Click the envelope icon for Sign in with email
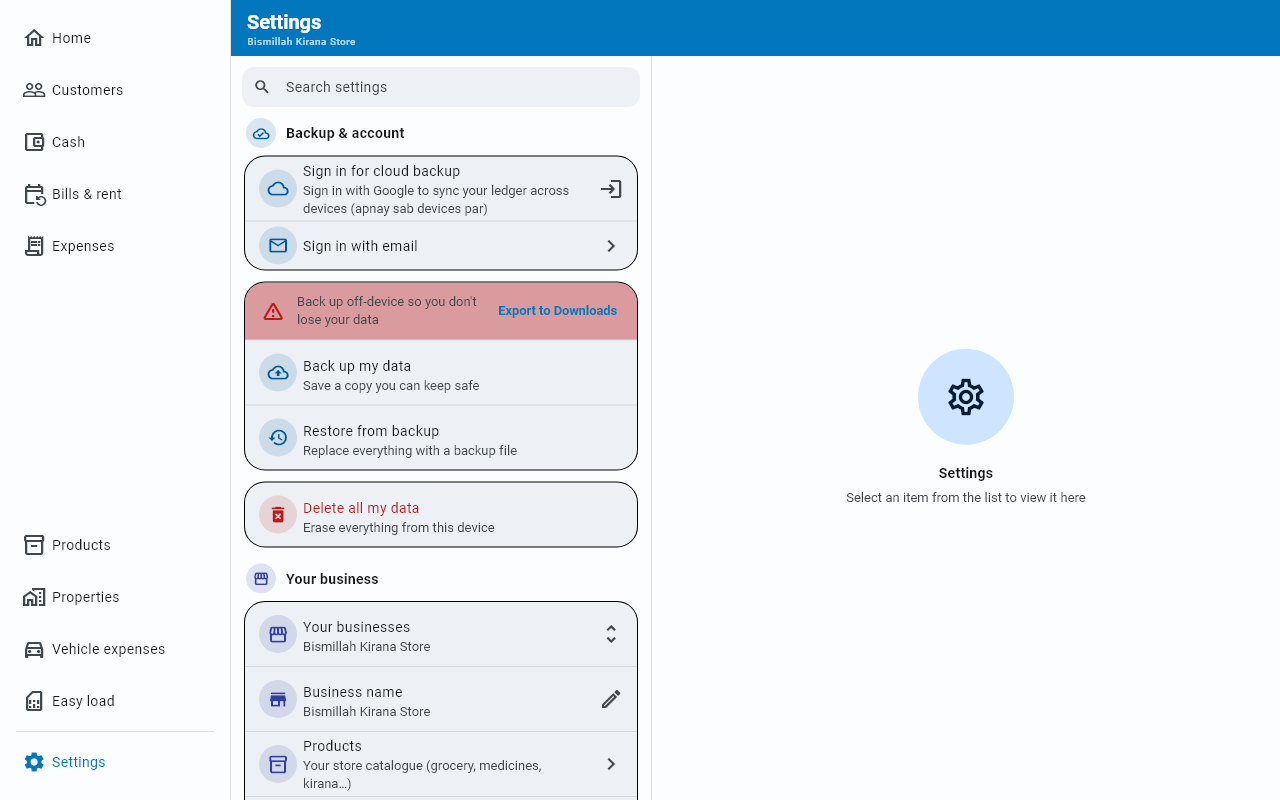This screenshot has width=1280, height=800. (x=278, y=246)
